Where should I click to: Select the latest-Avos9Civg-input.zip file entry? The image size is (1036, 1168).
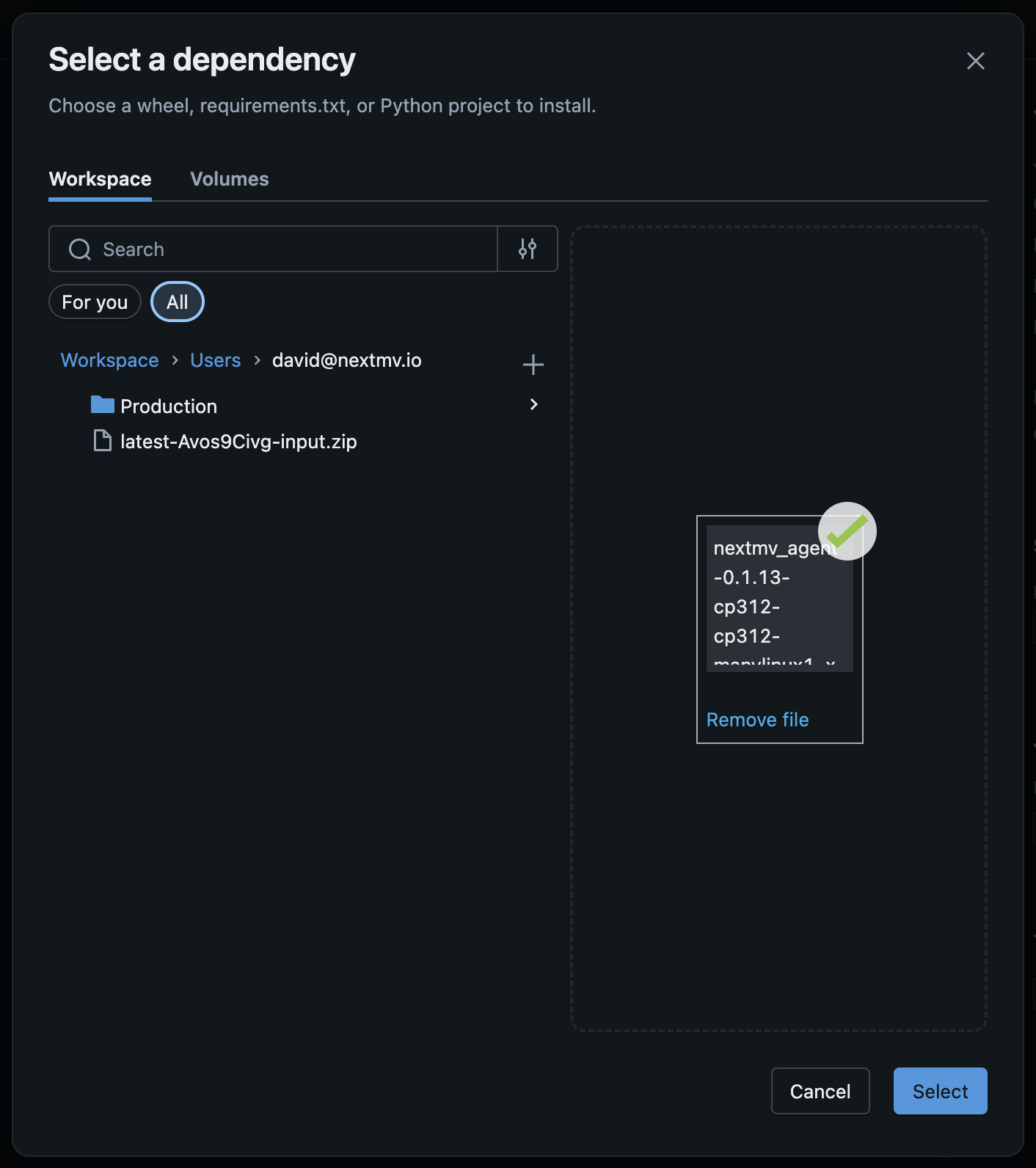point(238,441)
